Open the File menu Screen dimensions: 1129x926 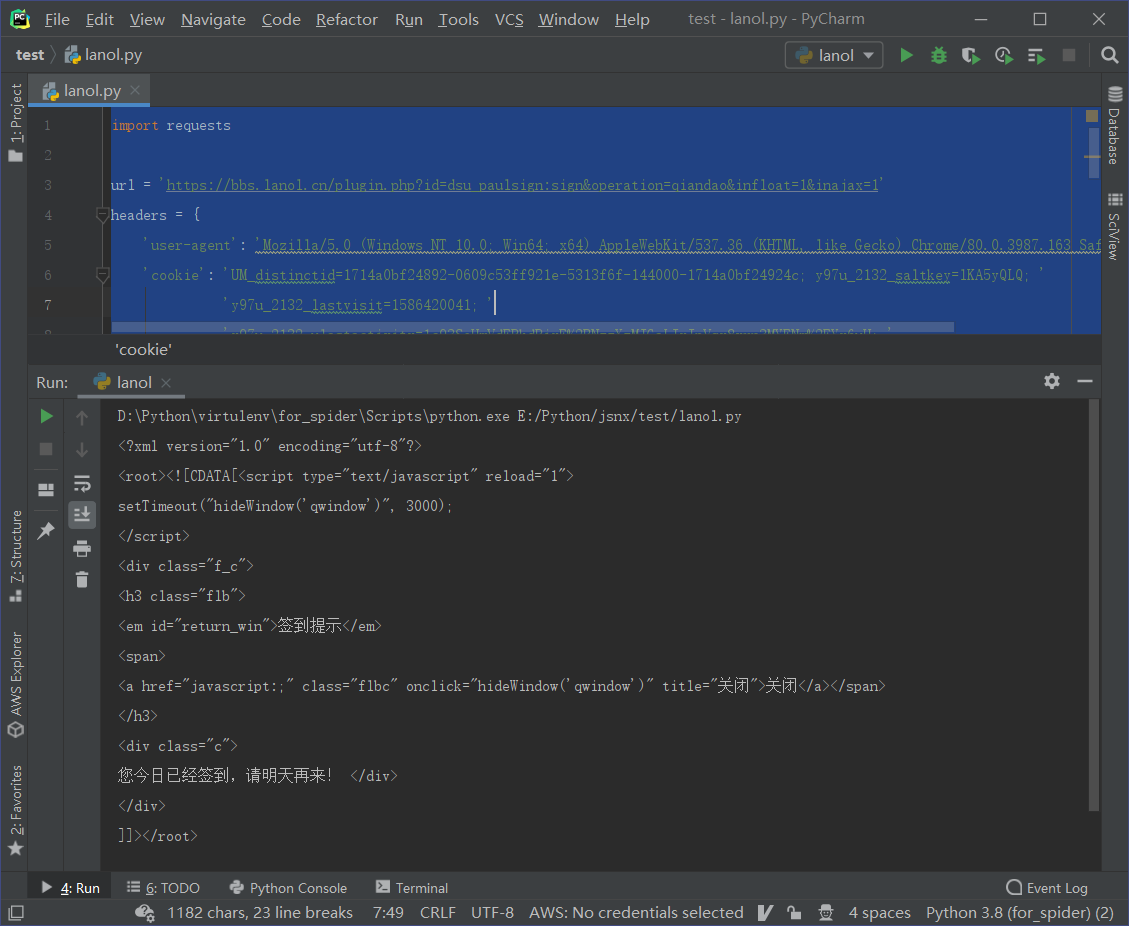[57, 19]
